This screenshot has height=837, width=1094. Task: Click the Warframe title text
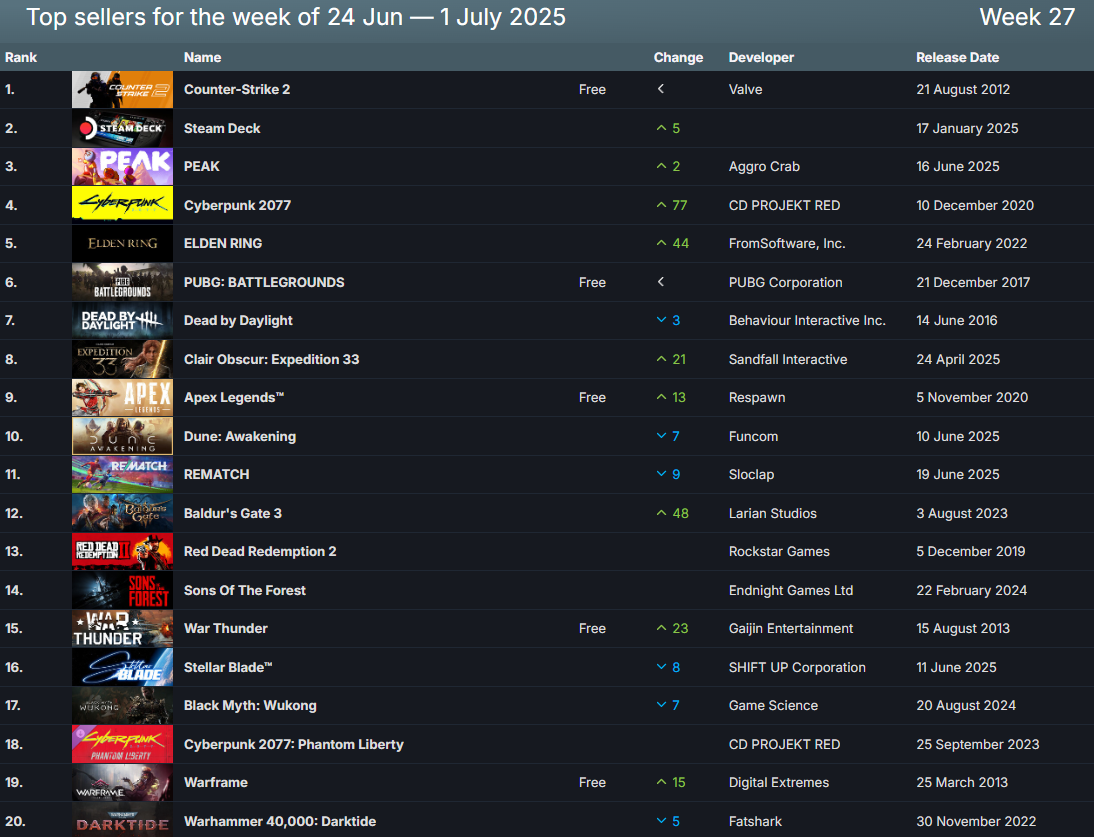click(x=216, y=783)
